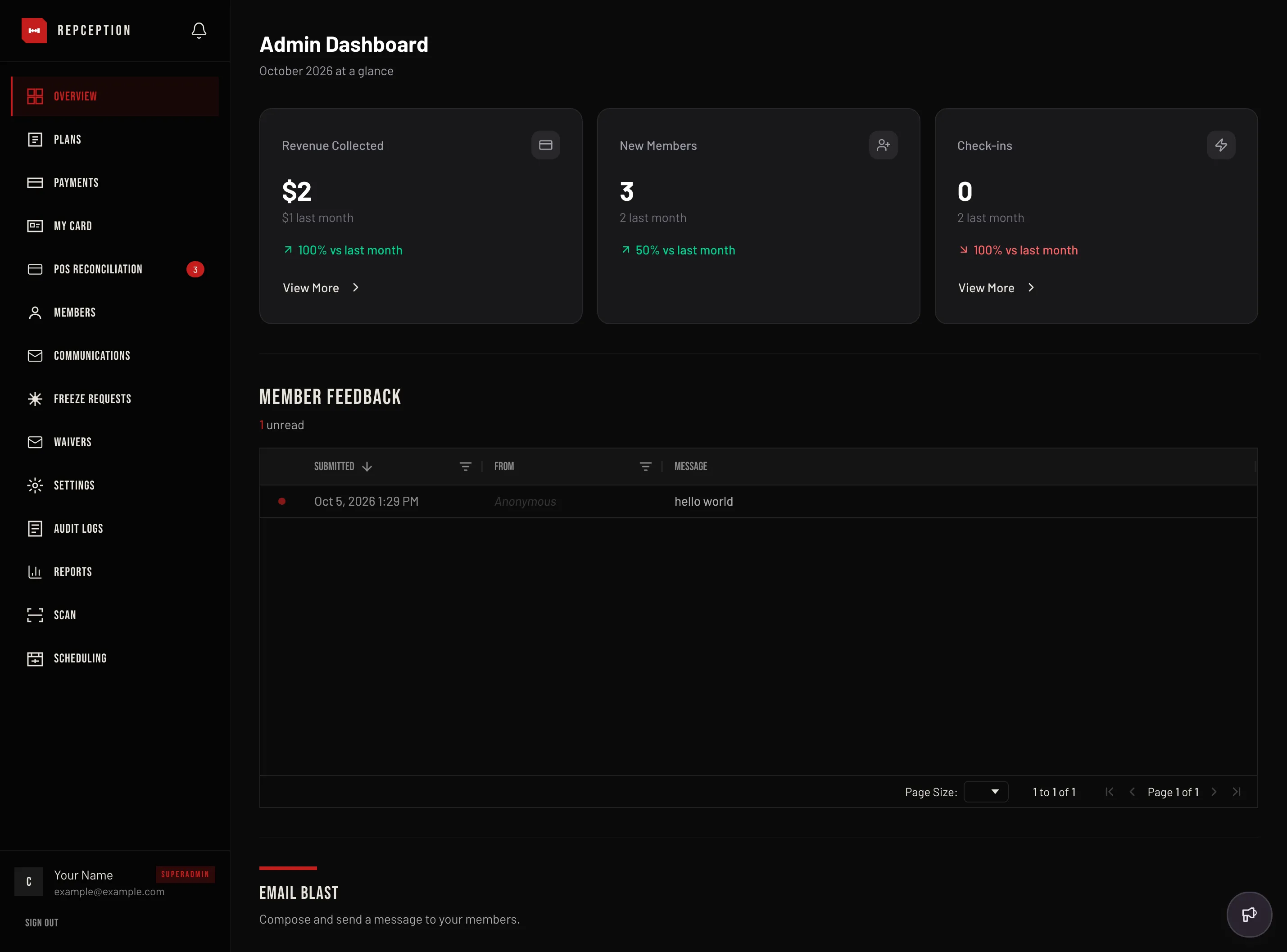Go to the first page of feedback
This screenshot has height=952, width=1287.
pos(1110,792)
